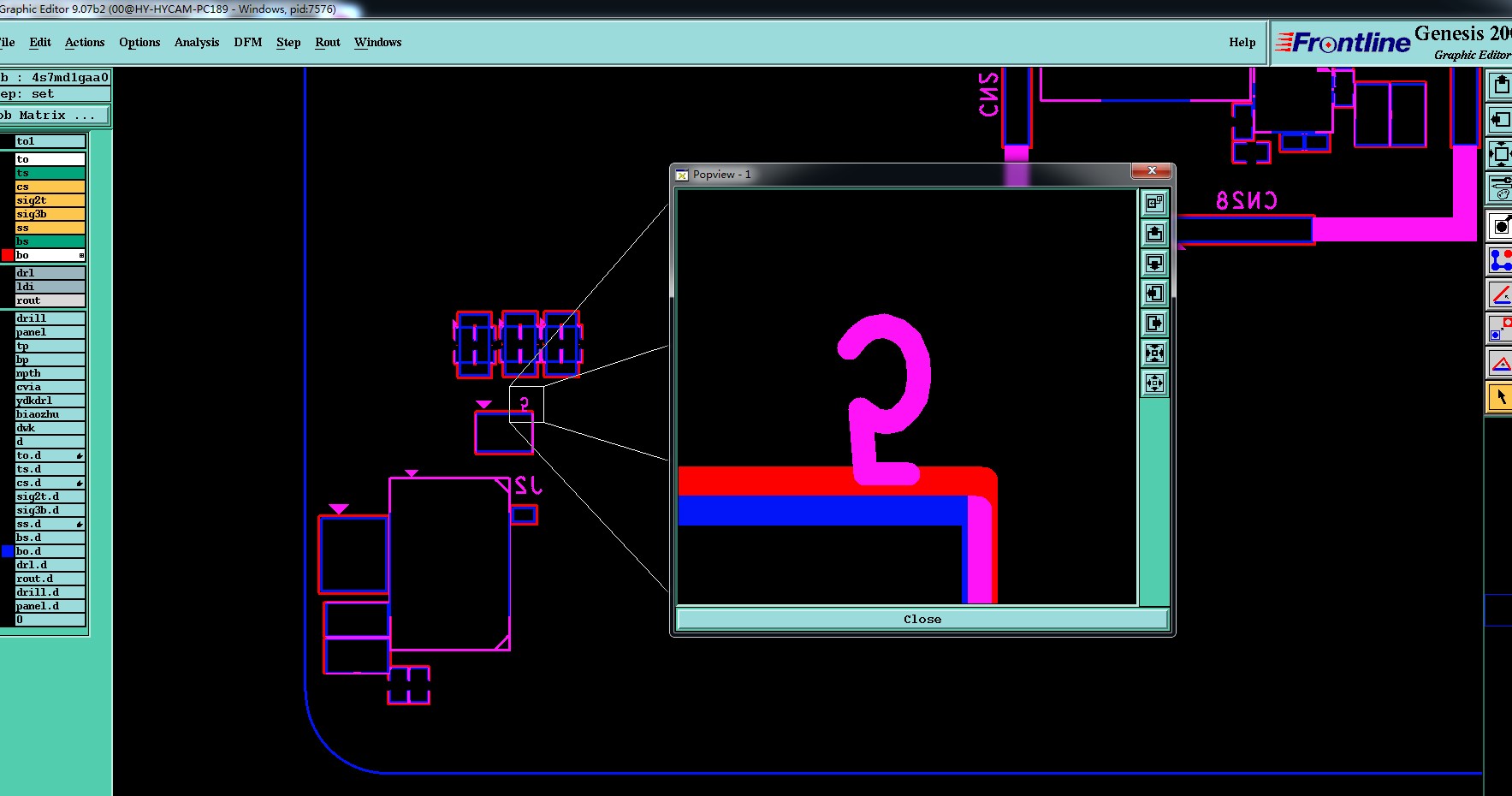
Task: Click the Frontline logo
Action: click(x=1342, y=42)
